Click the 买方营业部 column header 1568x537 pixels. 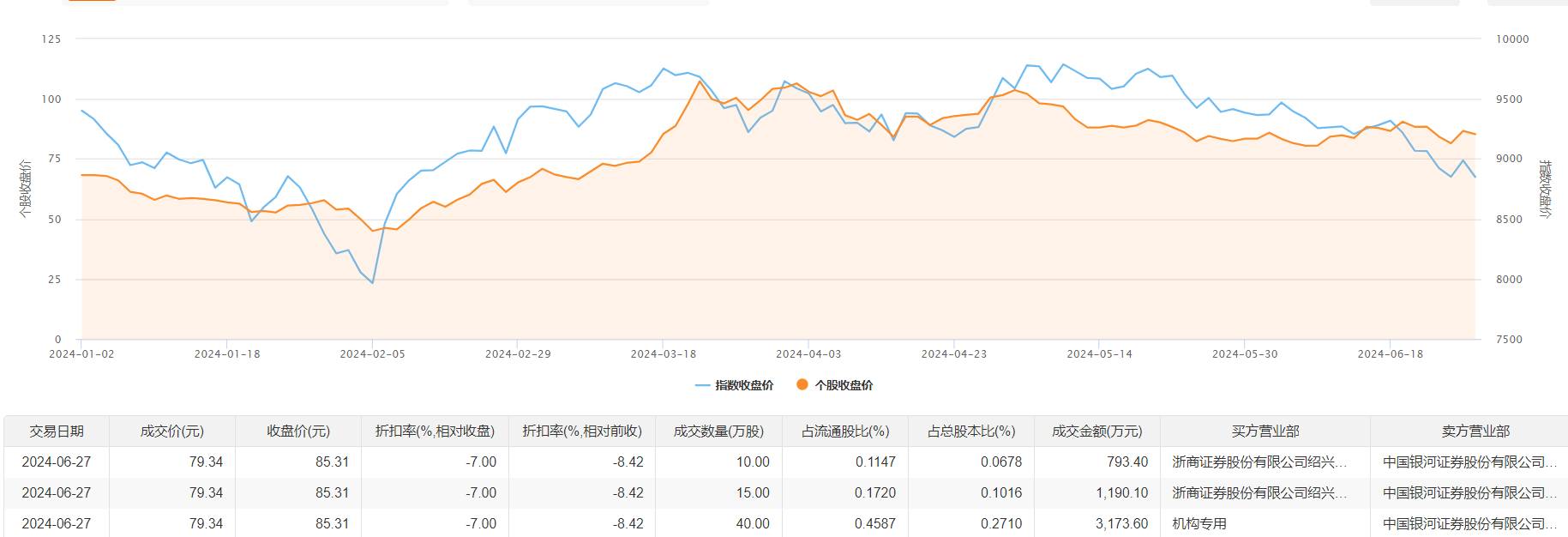(1265, 431)
